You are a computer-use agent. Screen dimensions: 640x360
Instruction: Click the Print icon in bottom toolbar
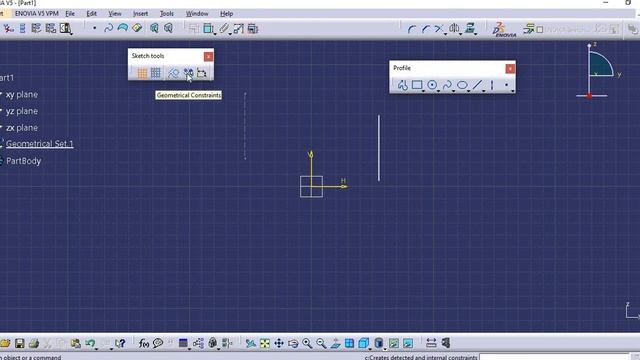(33, 343)
